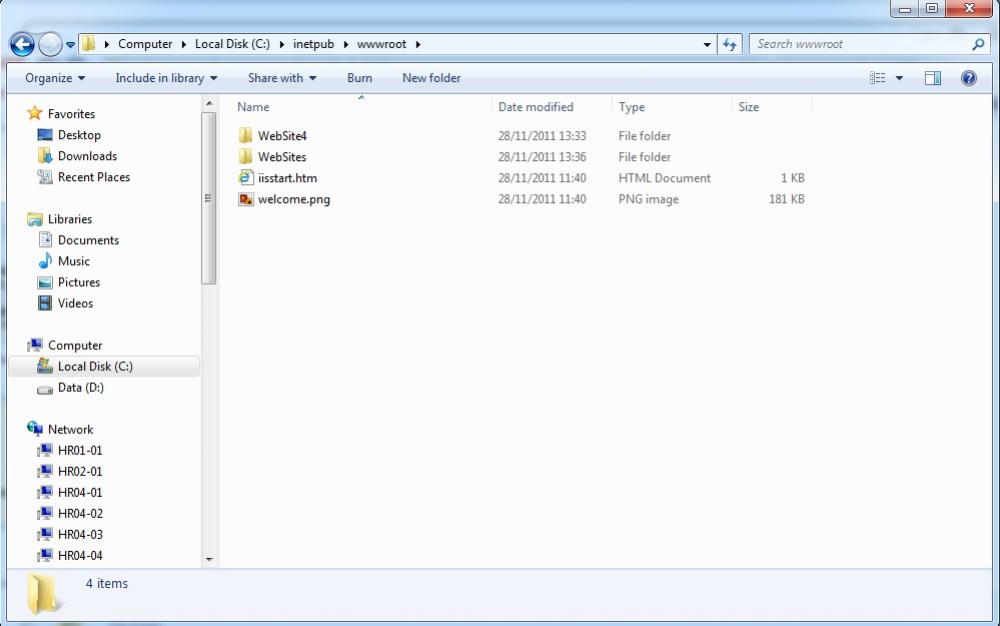This screenshot has height=626, width=1000.
Task: Click navigation pane scrollbar down arrow
Action: [x=209, y=560]
